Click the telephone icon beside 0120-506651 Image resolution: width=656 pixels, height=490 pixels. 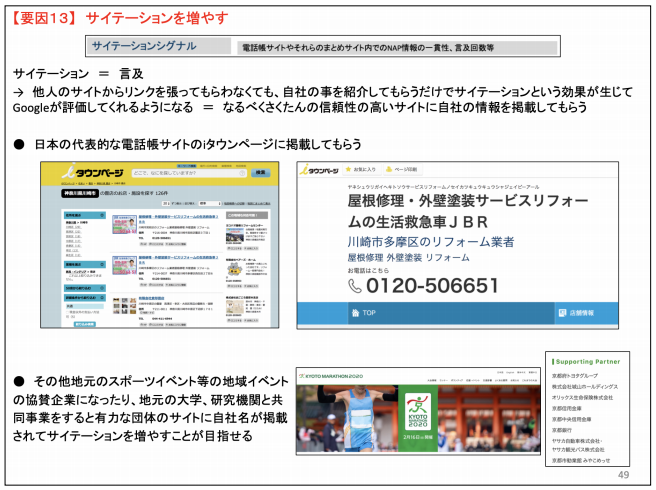355,286
